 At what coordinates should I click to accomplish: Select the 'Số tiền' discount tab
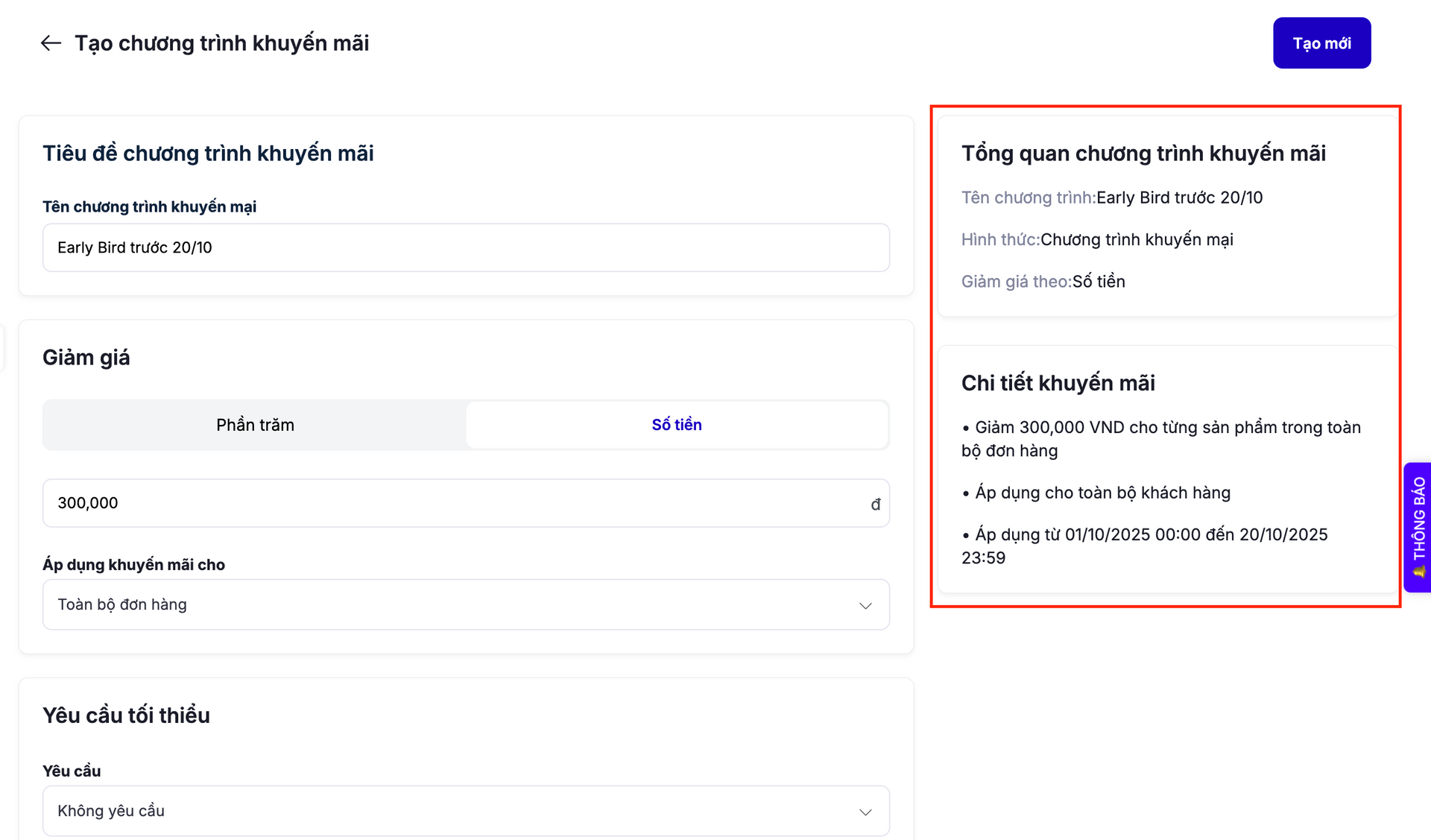[677, 425]
